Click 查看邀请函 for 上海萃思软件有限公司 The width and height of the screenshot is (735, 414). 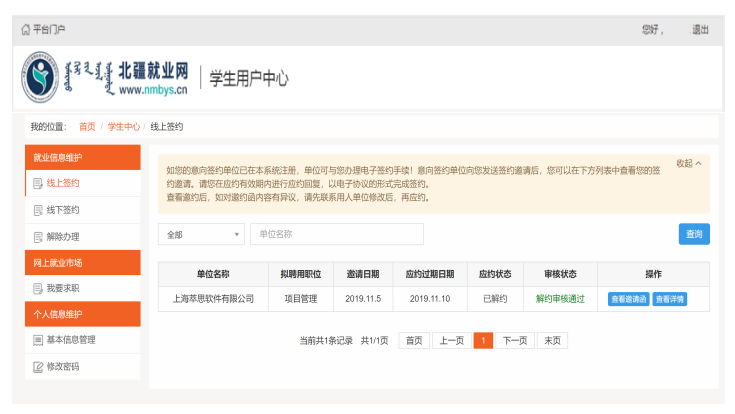(x=628, y=299)
